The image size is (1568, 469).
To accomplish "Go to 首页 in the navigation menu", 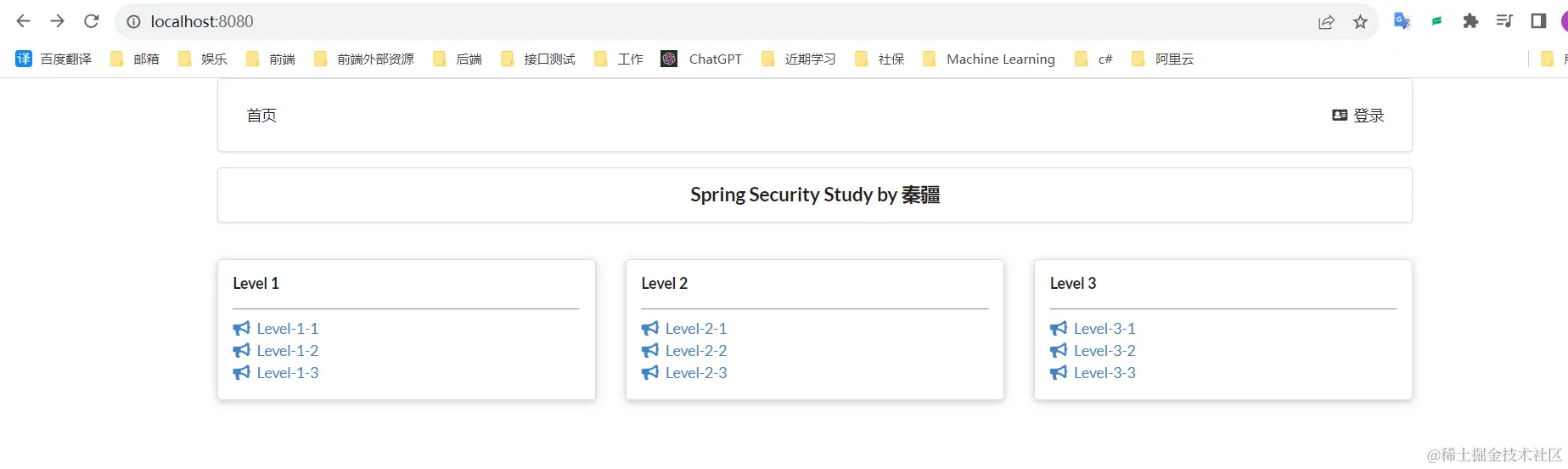I will pos(261,116).
